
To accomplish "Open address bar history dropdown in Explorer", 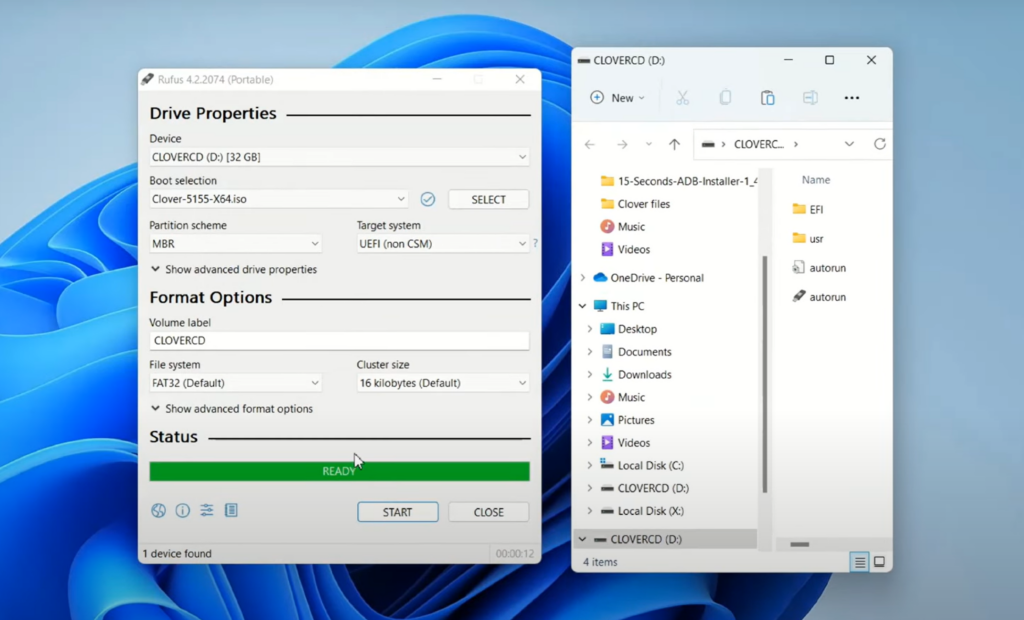I will 849,144.
